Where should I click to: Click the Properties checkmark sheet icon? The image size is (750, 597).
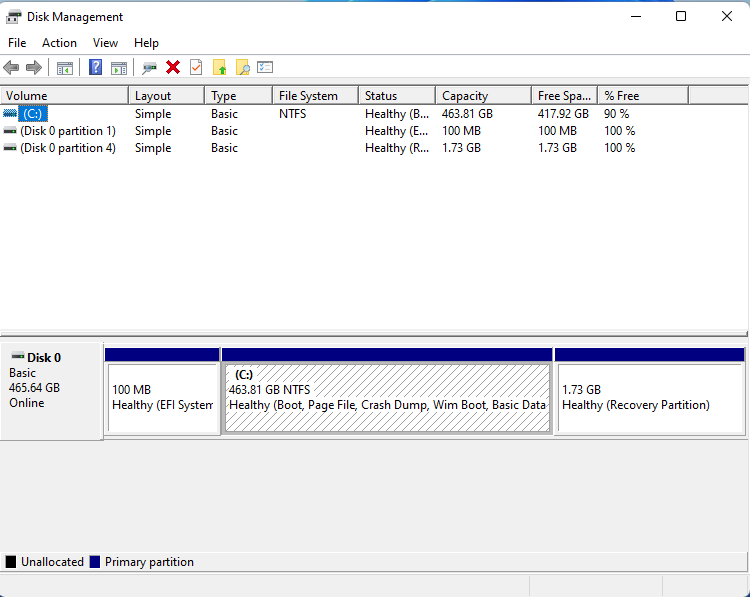196,67
